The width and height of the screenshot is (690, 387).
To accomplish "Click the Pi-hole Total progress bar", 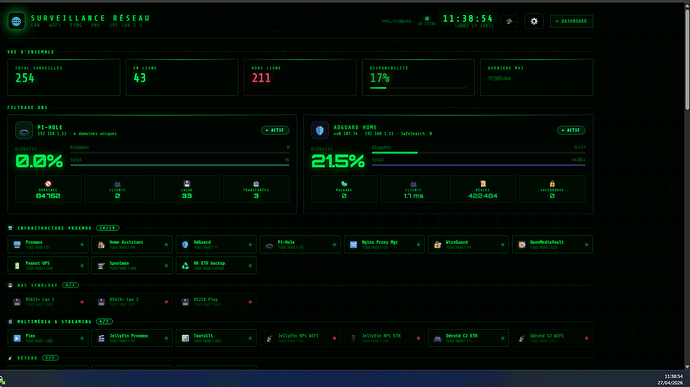I will coord(180,165).
